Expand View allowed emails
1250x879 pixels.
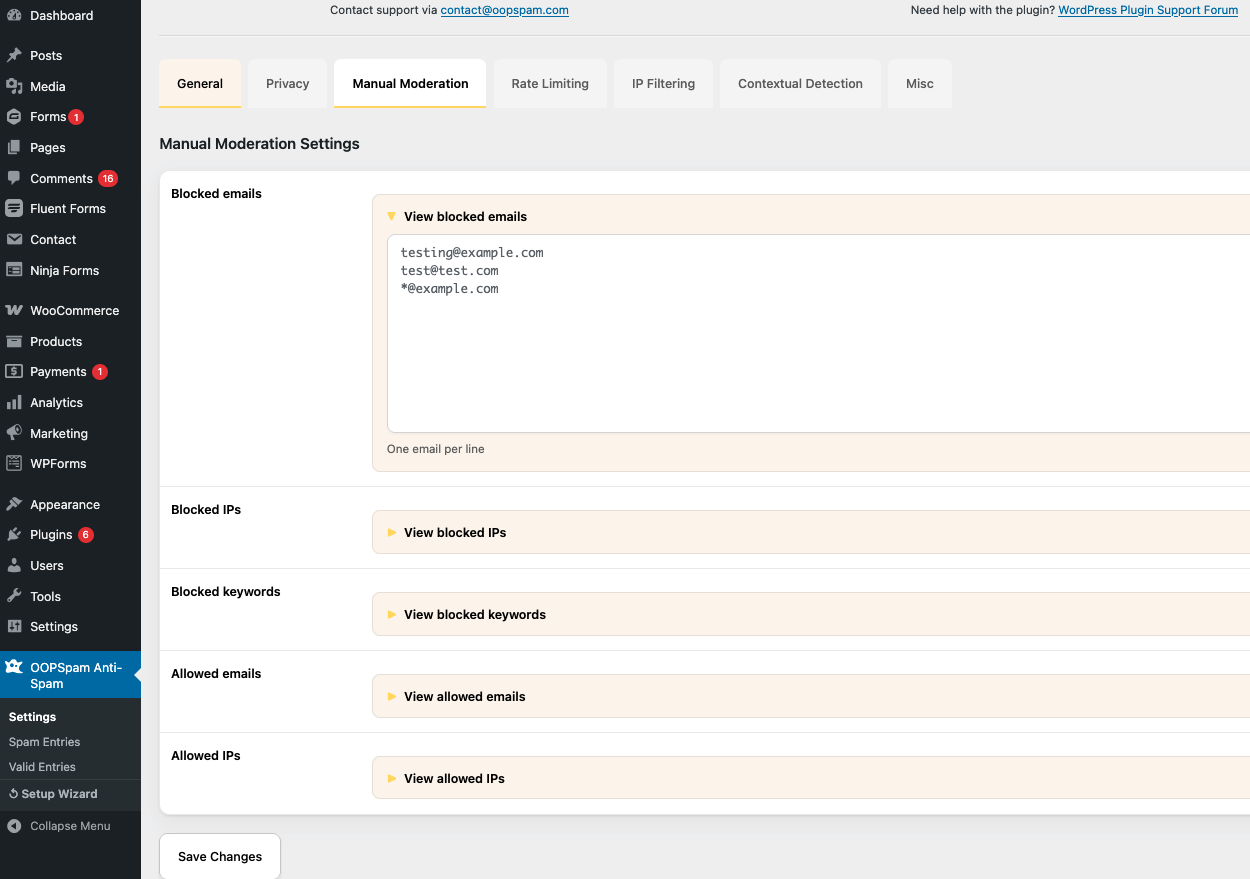pos(464,697)
